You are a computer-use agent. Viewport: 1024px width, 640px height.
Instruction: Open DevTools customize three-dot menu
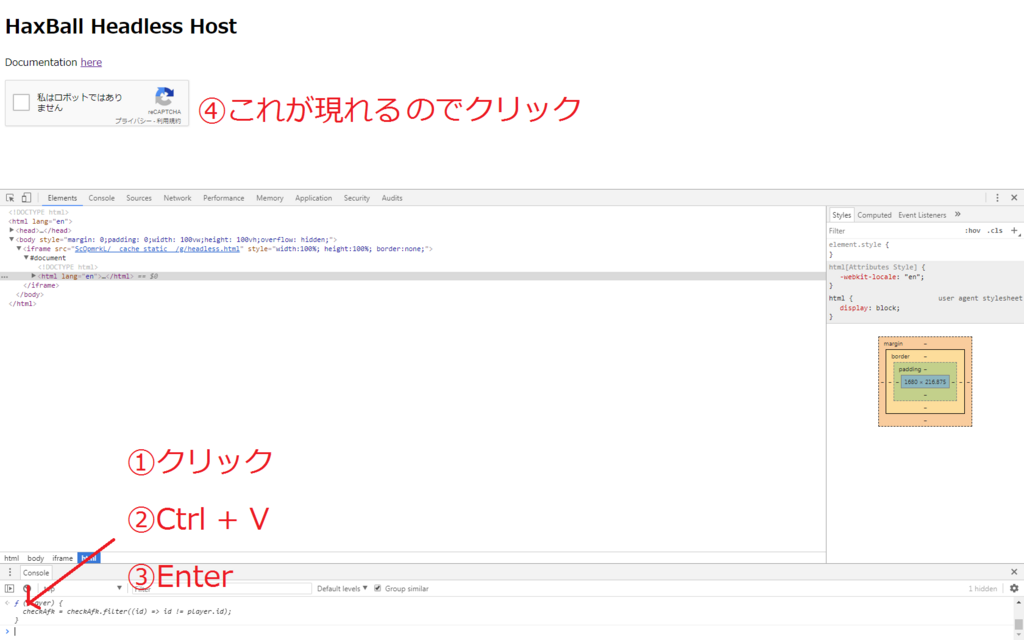coord(997,198)
